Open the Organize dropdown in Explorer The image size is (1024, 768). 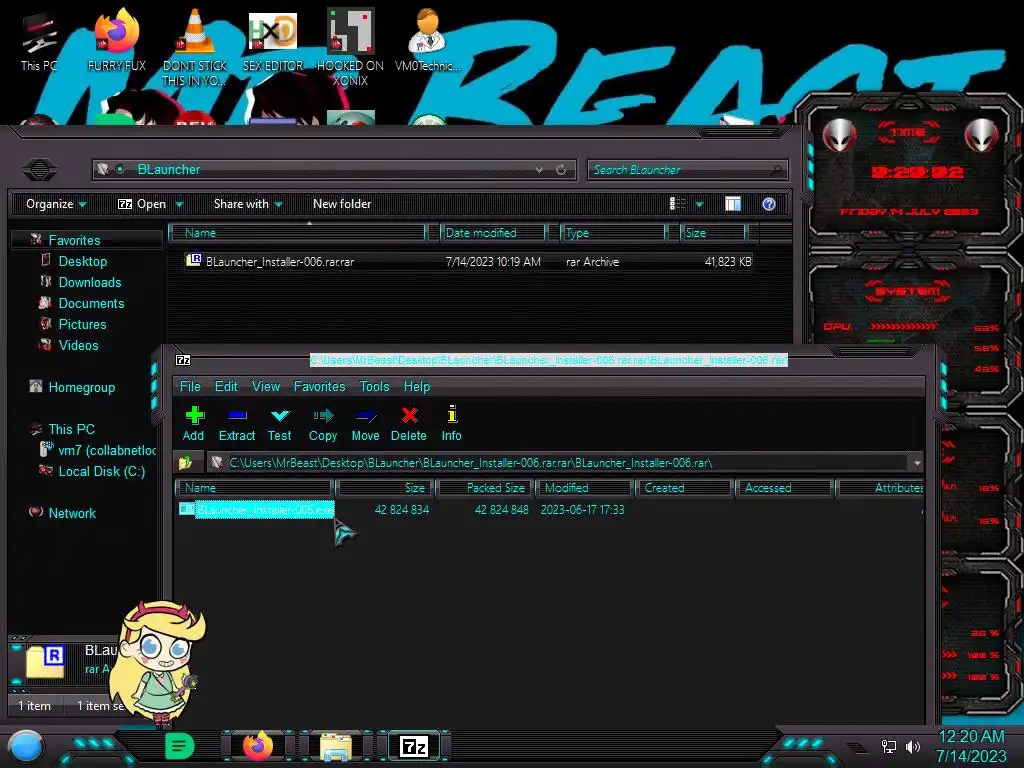[56, 204]
